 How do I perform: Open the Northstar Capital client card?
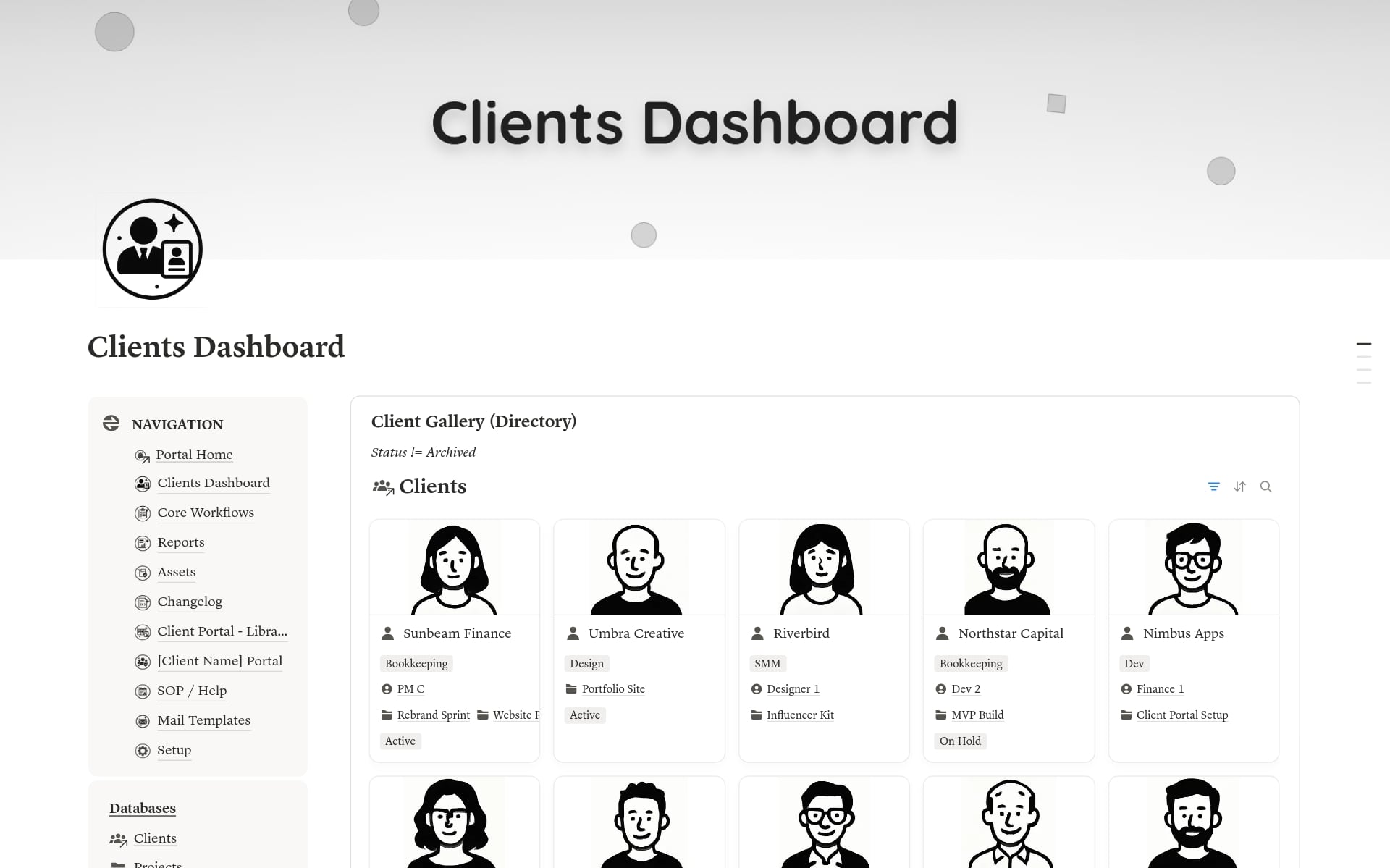(x=1011, y=633)
